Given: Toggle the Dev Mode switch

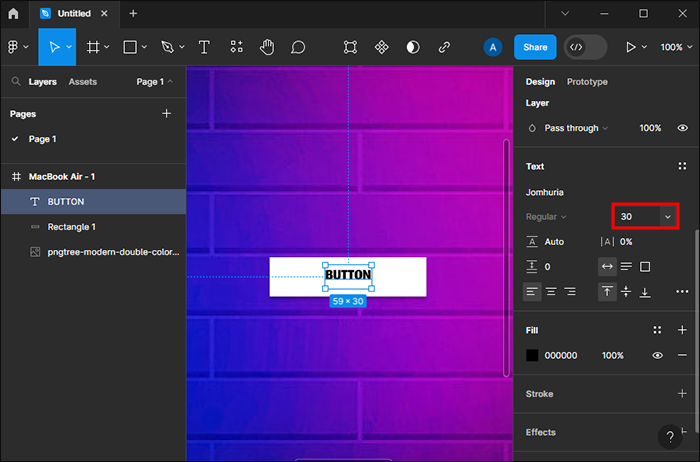Looking at the screenshot, I should click(x=585, y=47).
